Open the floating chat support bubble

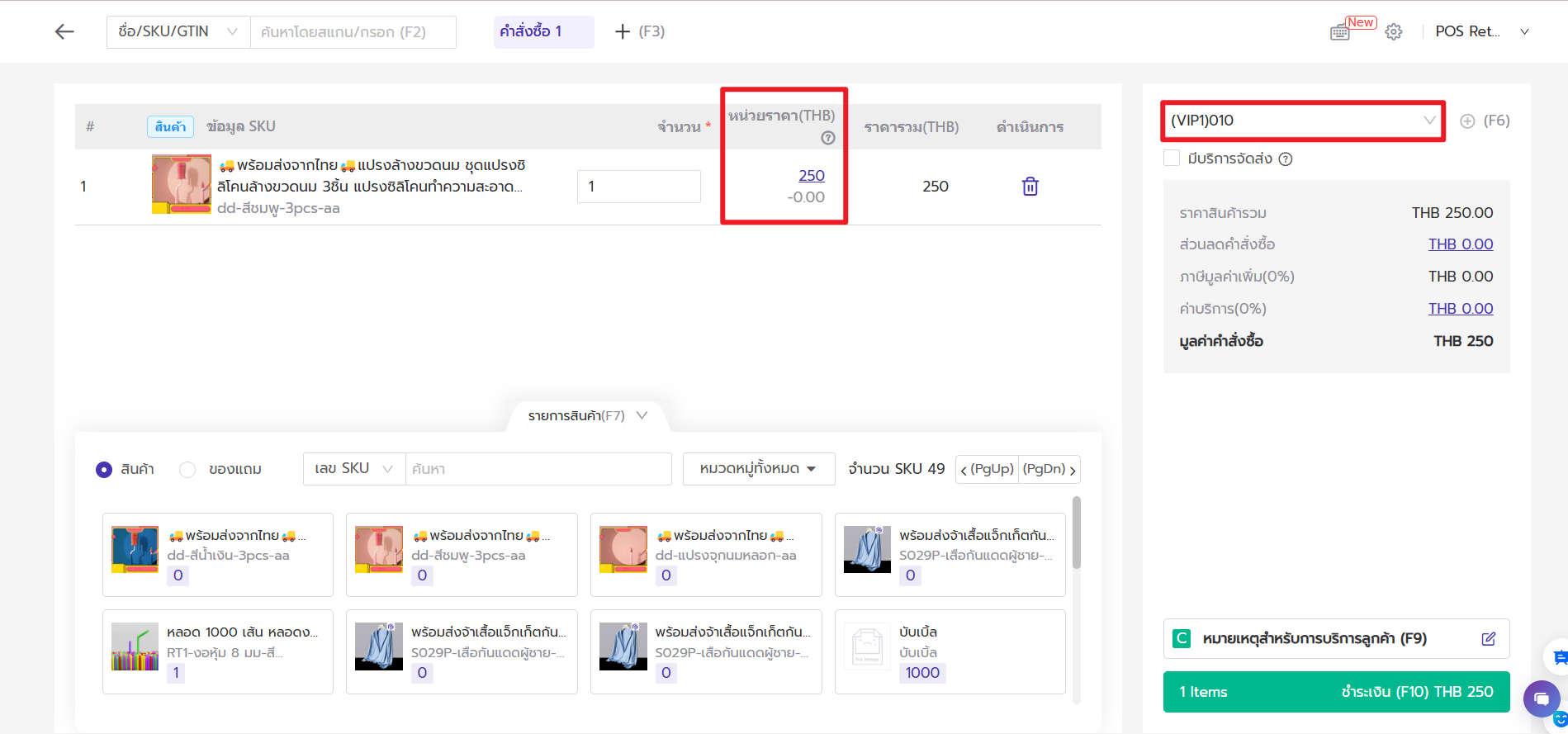point(1541,698)
